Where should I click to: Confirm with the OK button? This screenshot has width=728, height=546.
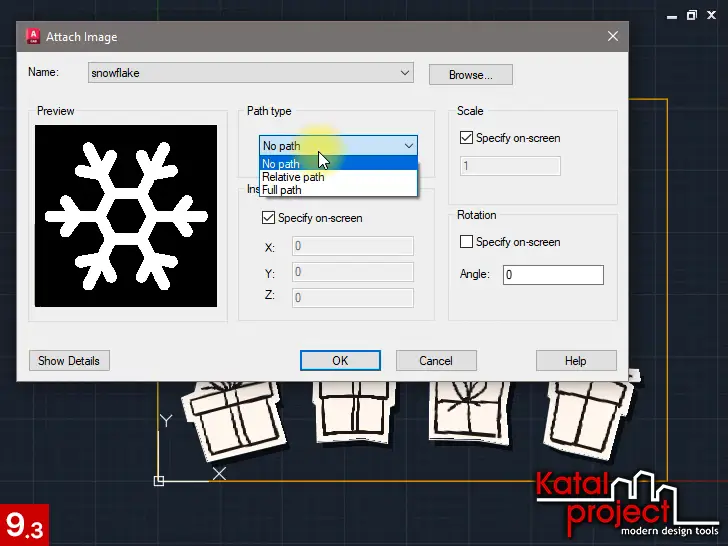tap(340, 361)
